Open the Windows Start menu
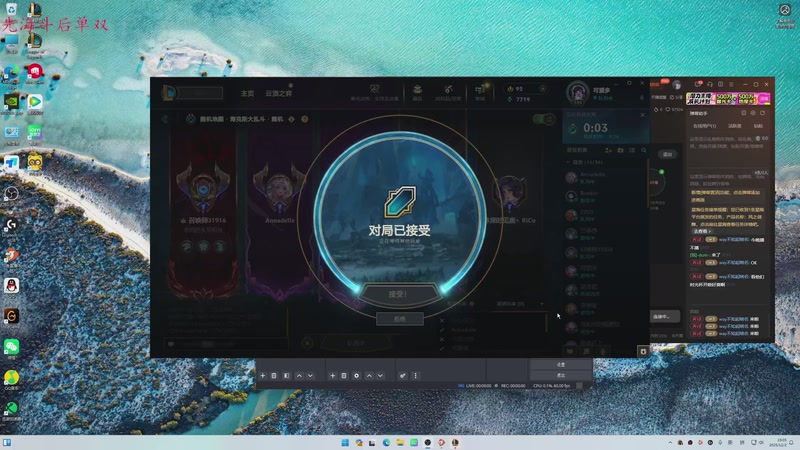The image size is (800, 450). pos(346,442)
